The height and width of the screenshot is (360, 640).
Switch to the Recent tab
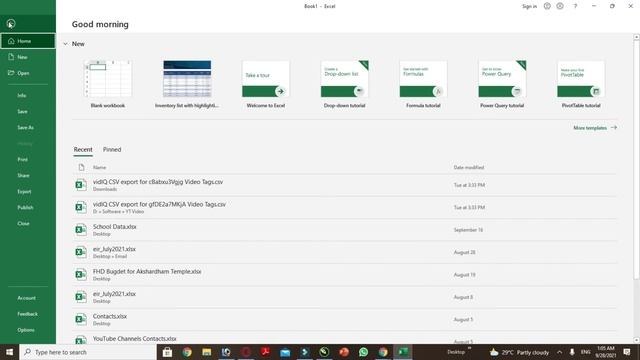point(83,149)
